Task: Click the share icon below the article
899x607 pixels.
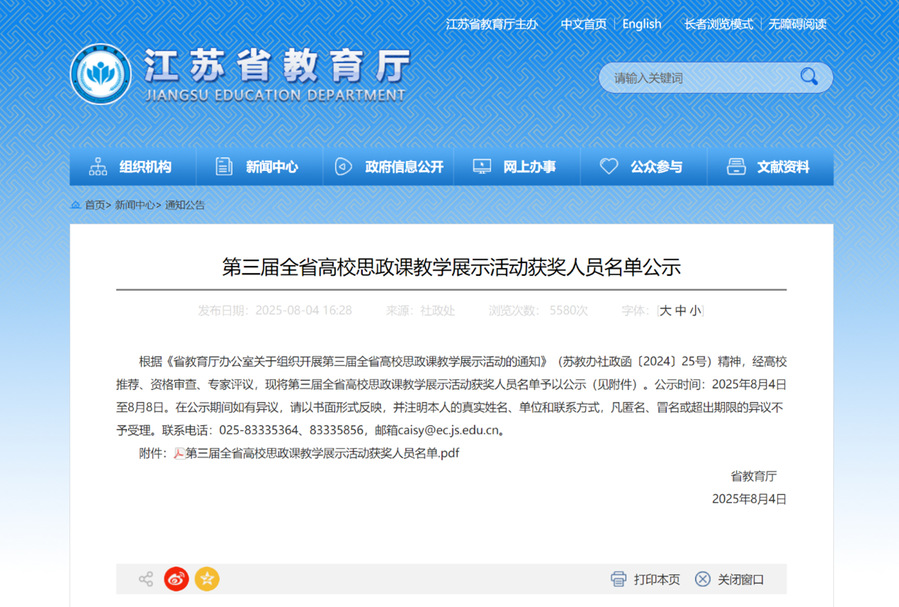Action: point(146,579)
